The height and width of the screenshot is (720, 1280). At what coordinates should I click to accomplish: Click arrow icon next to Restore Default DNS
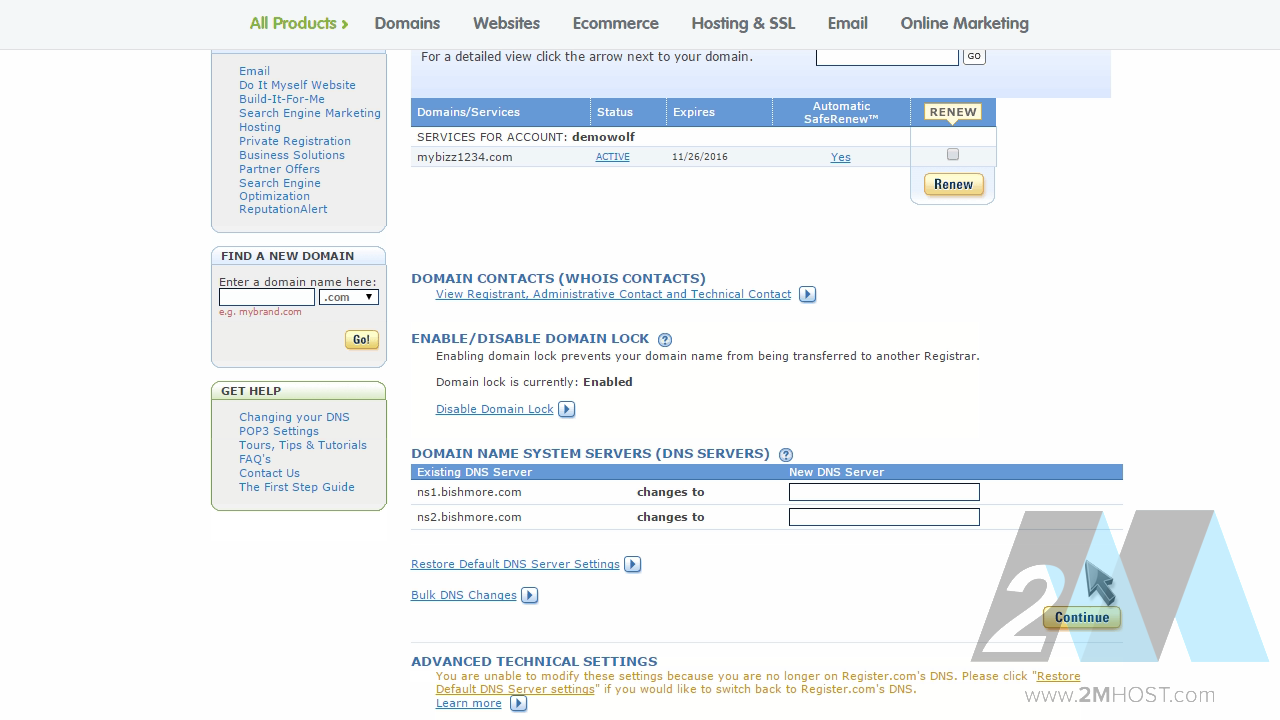[633, 565]
